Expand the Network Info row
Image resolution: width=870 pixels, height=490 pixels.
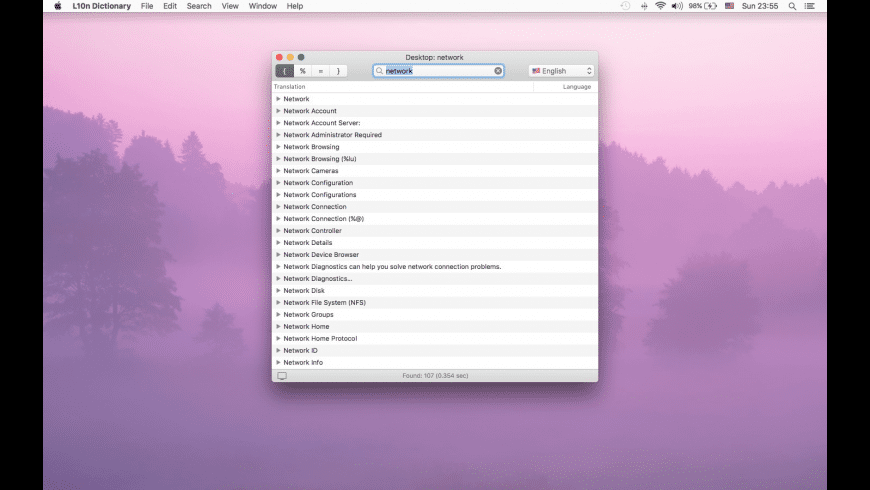[x=279, y=362]
